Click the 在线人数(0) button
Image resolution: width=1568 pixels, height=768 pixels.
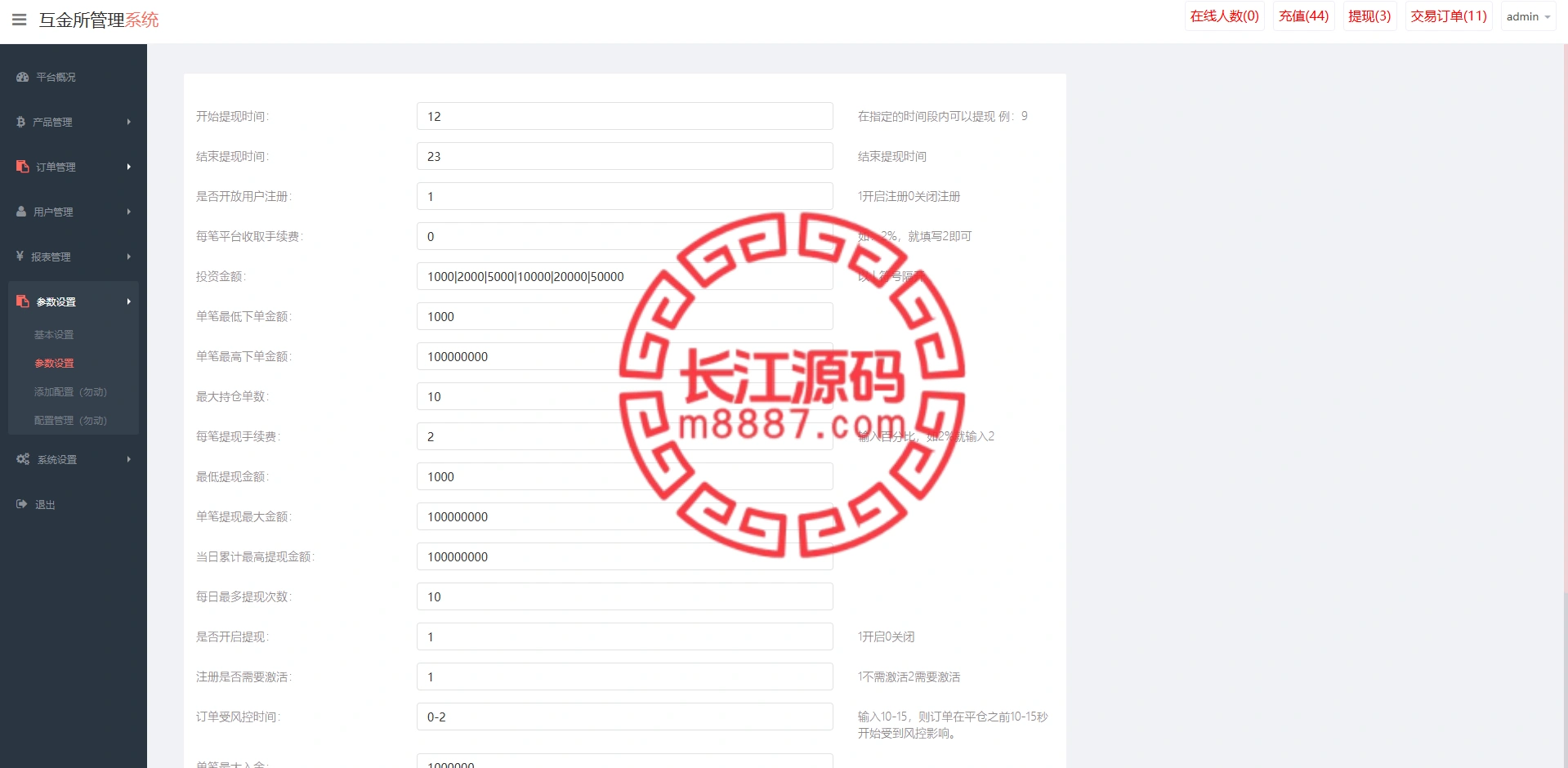pyautogui.click(x=1224, y=16)
